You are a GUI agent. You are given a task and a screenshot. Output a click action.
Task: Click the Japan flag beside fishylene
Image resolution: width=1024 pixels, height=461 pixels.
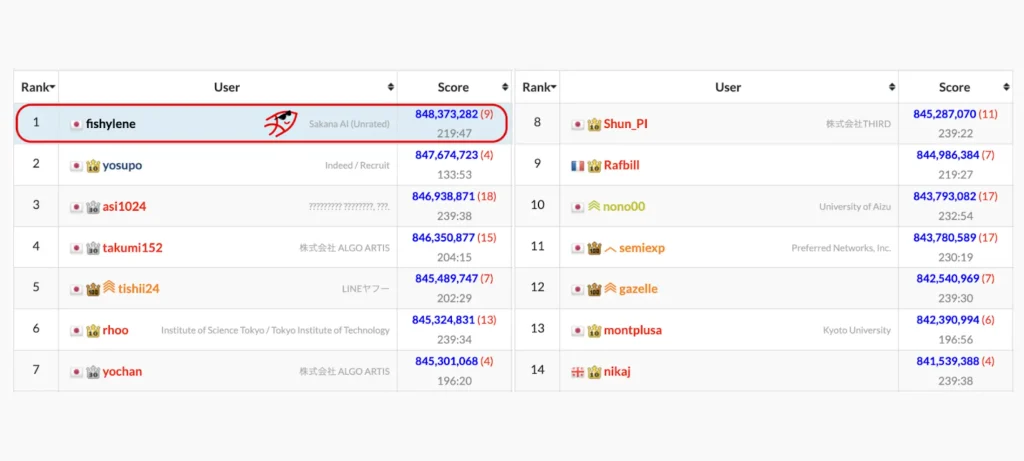coord(76,124)
